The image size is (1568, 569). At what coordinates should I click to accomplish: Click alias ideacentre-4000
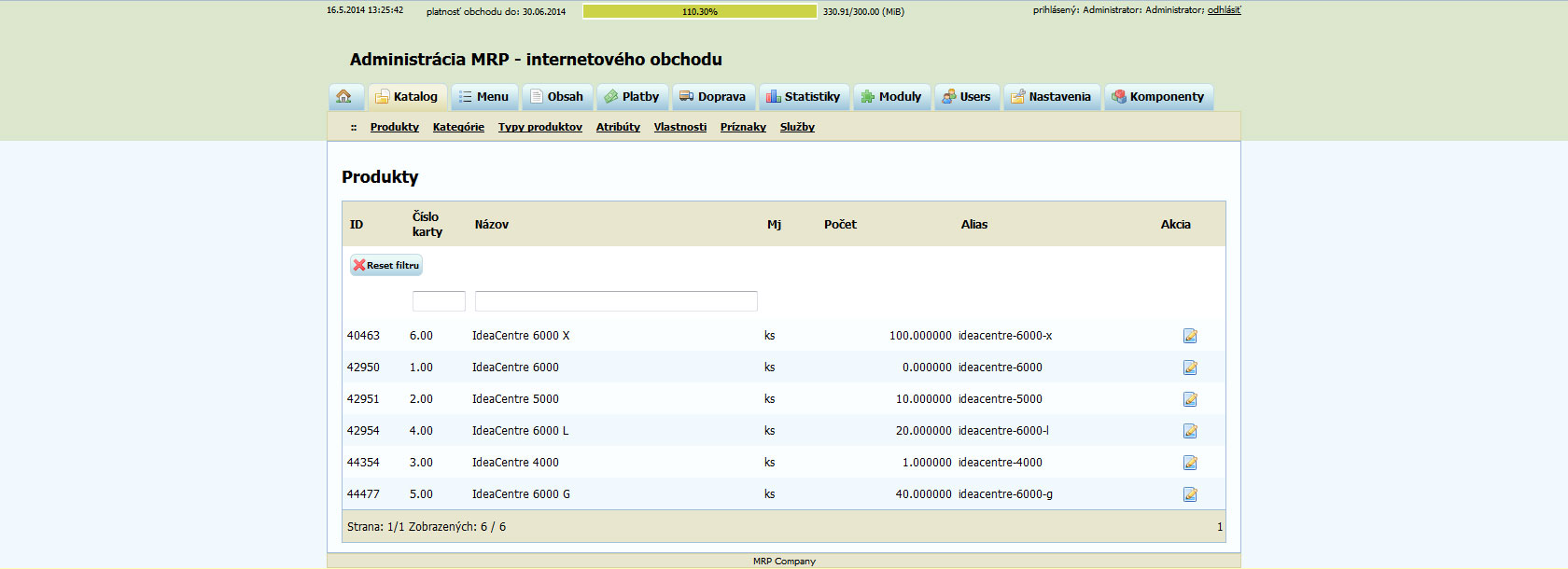click(1001, 463)
